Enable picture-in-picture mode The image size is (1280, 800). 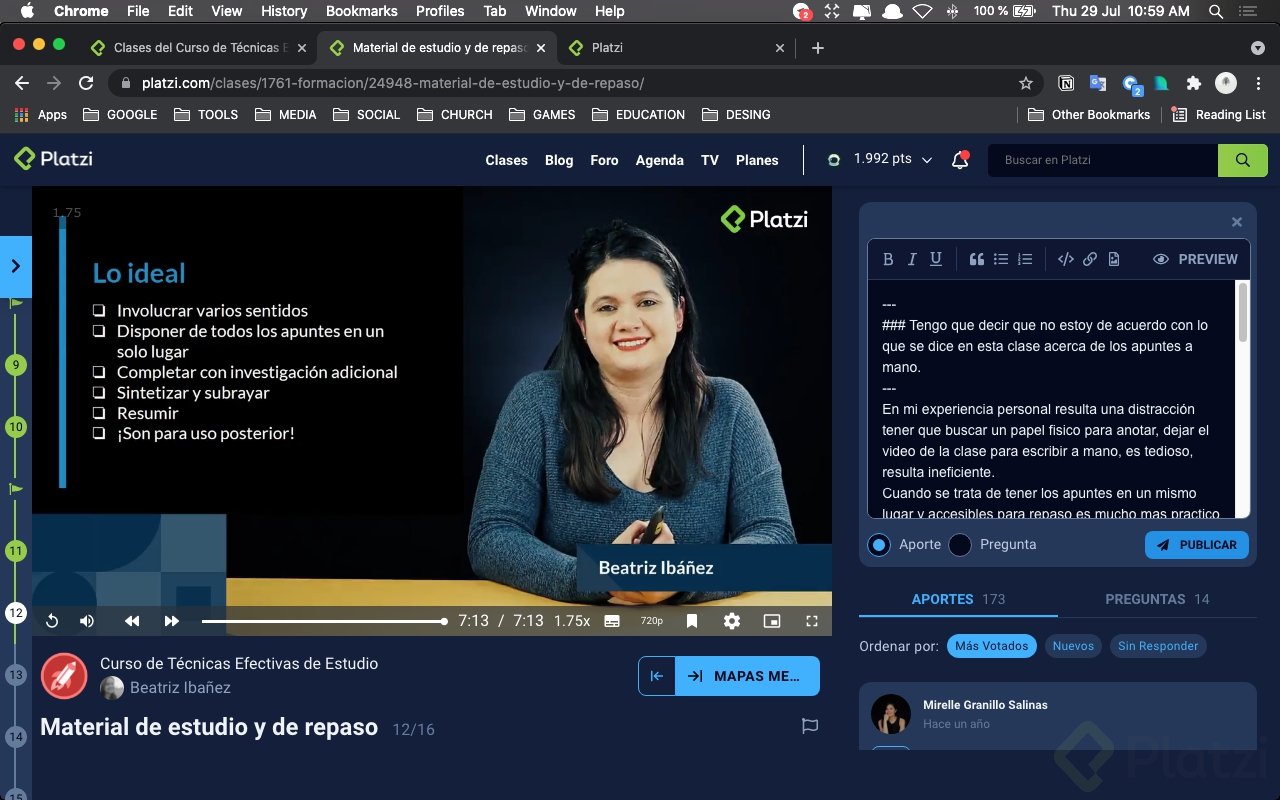coord(772,621)
